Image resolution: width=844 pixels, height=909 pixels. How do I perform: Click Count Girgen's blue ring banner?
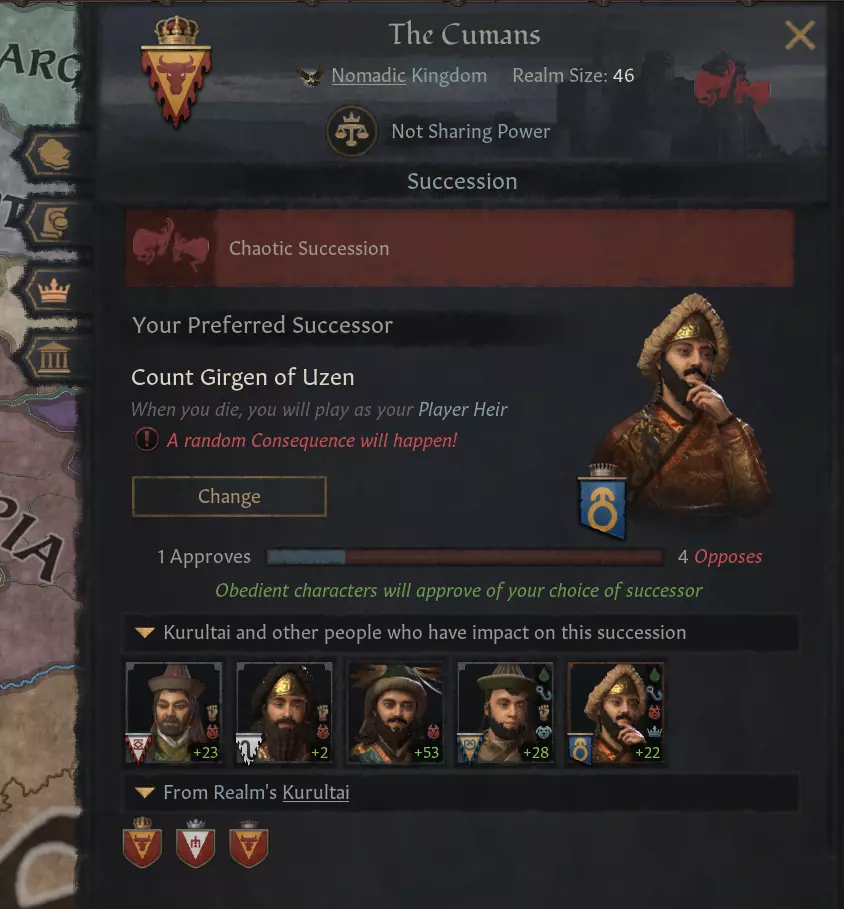[603, 501]
